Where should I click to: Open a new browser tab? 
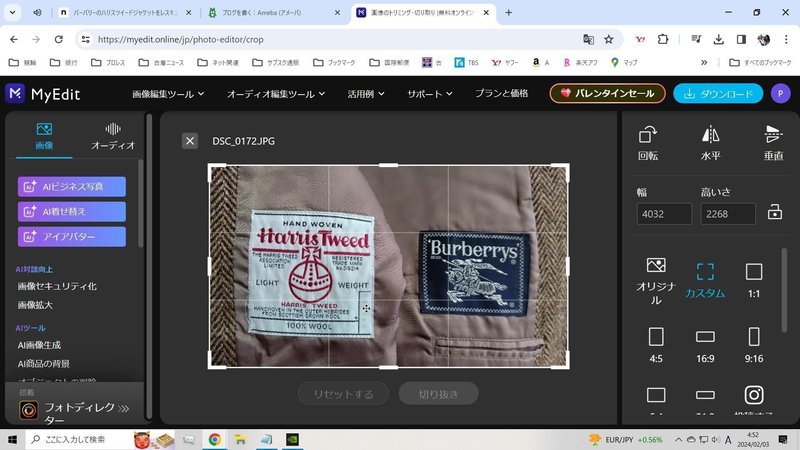(x=508, y=13)
